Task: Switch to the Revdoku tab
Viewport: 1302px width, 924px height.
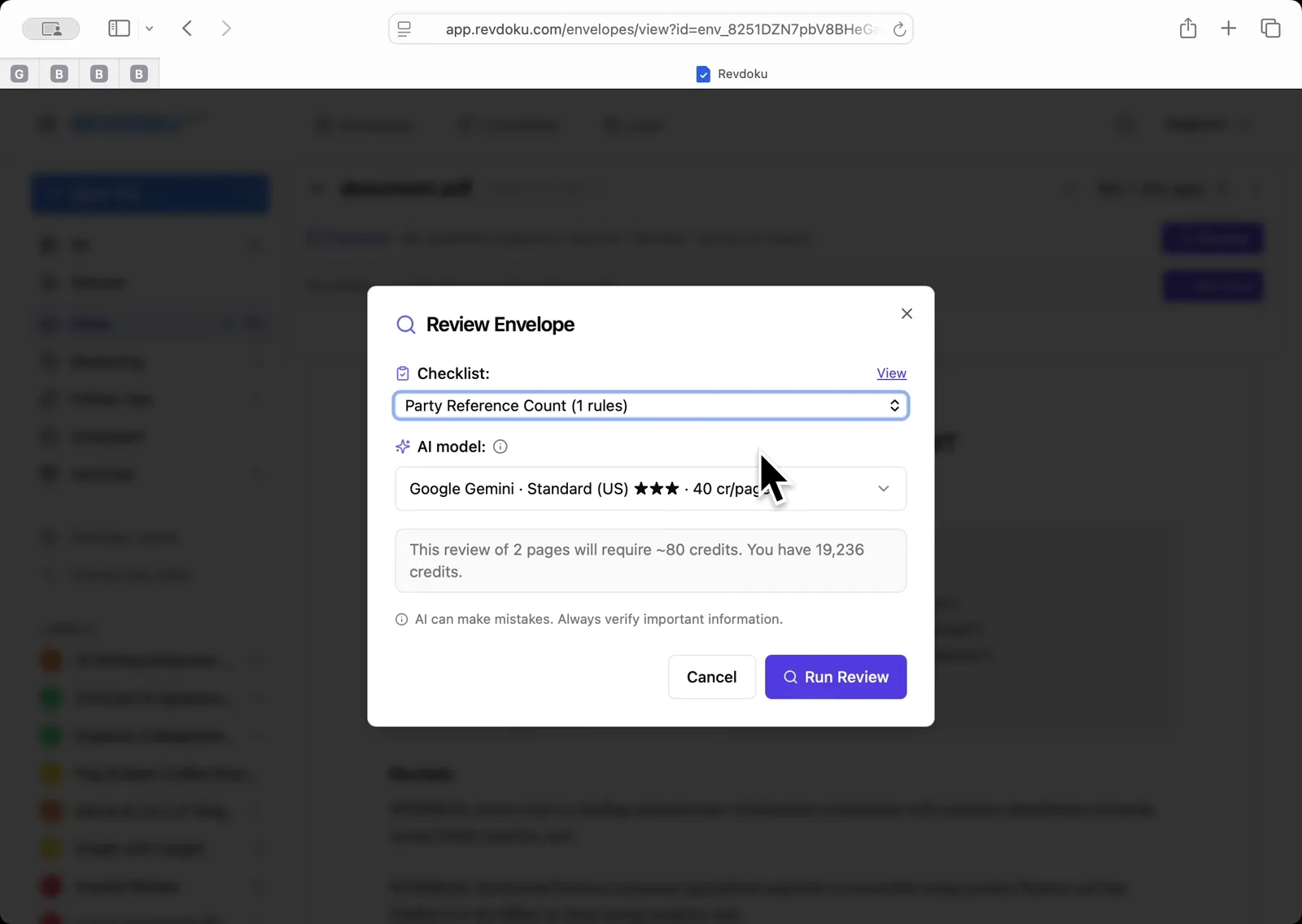Action: [732, 73]
